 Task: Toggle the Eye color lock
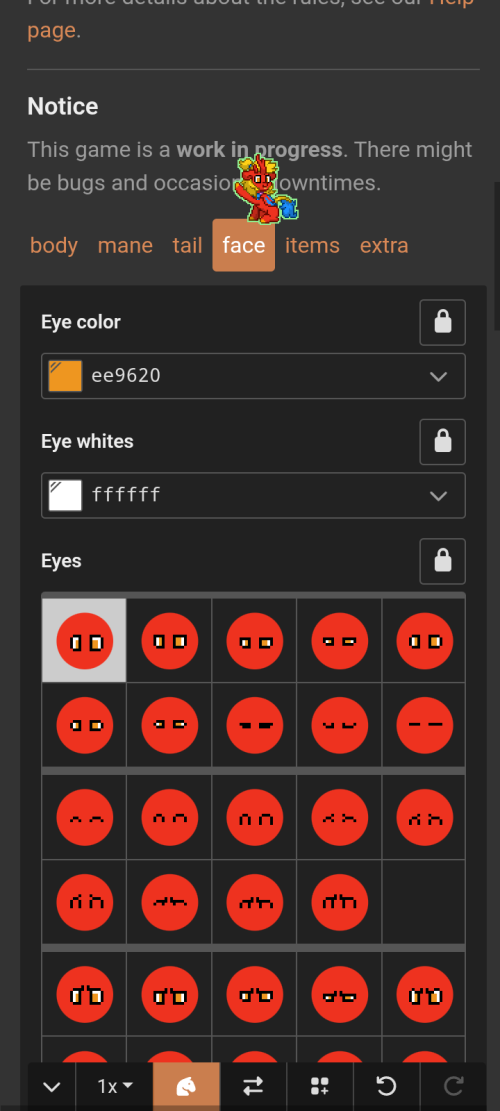click(x=443, y=322)
